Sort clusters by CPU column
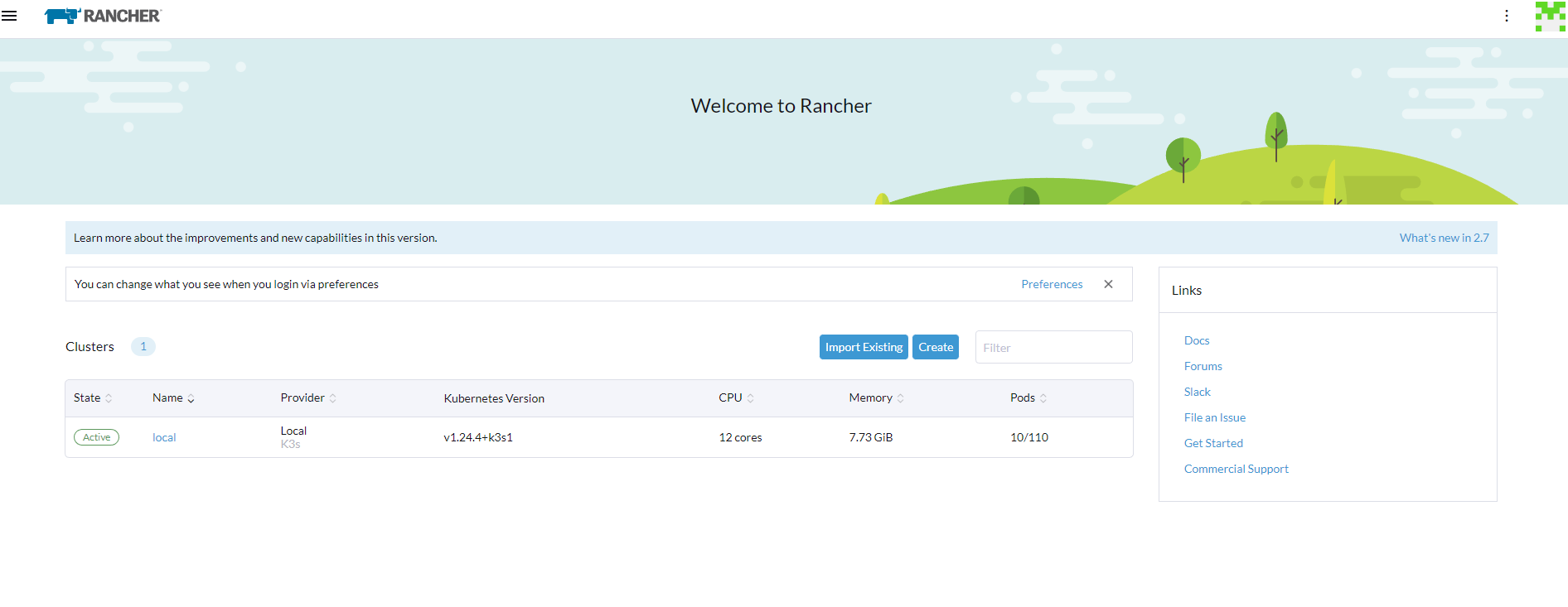 click(736, 398)
